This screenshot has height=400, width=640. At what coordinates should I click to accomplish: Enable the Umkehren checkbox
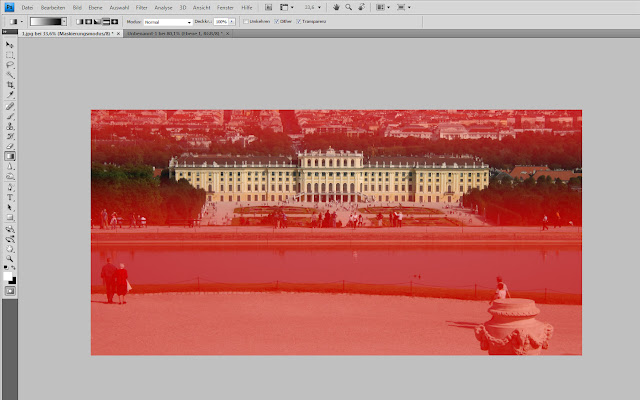tap(246, 22)
